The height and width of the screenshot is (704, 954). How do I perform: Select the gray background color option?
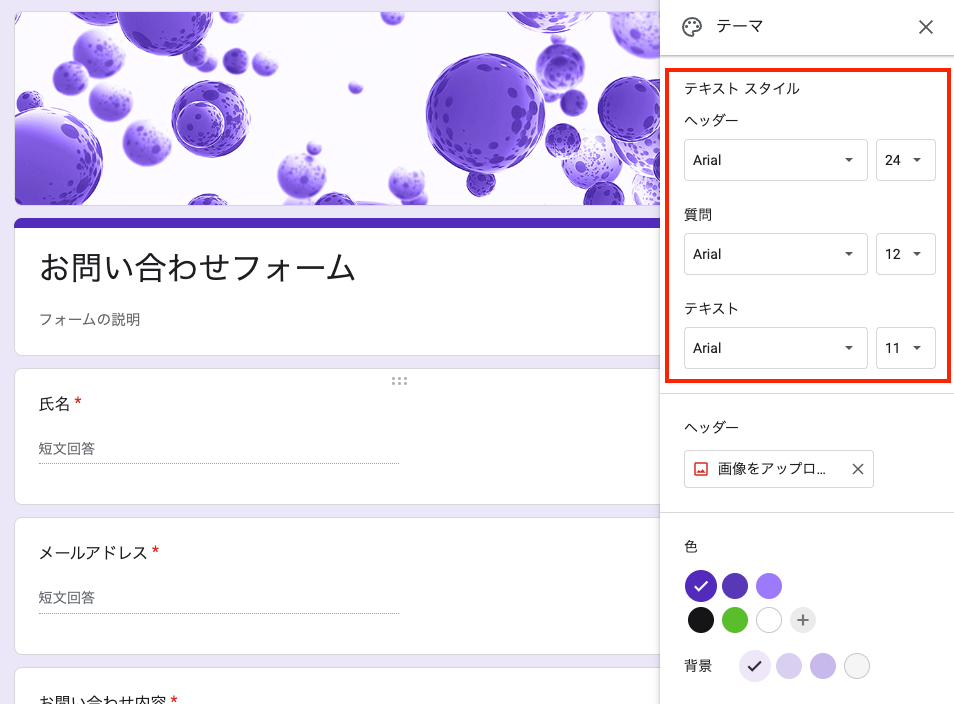[857, 666]
